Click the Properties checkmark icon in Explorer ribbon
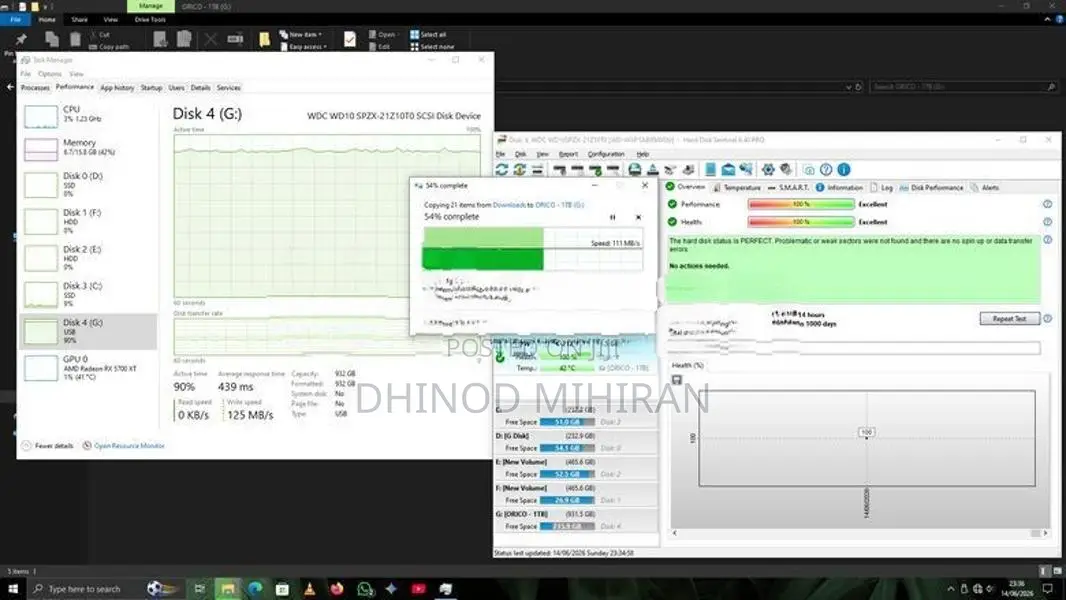Viewport: 1066px width, 600px height. pyautogui.click(x=349, y=39)
